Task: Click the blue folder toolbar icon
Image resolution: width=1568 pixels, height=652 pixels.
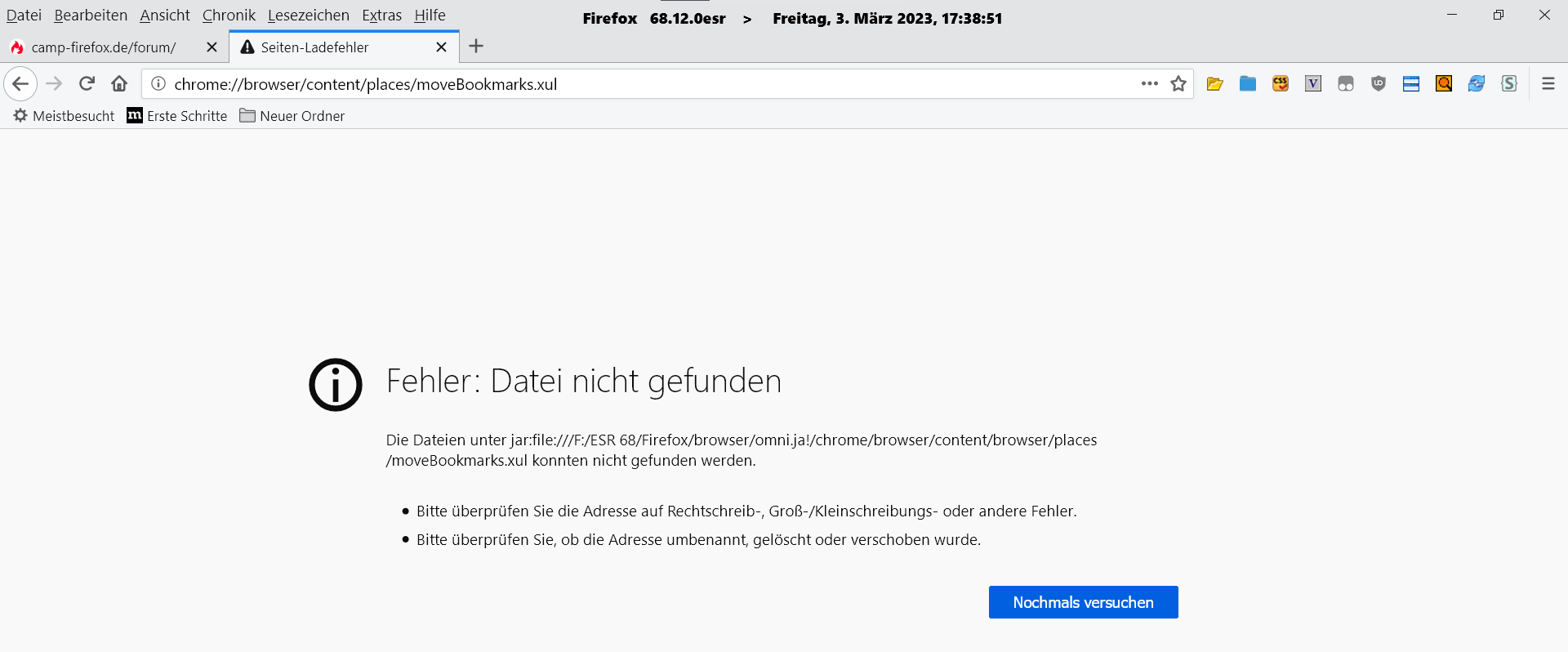Action: [1248, 83]
